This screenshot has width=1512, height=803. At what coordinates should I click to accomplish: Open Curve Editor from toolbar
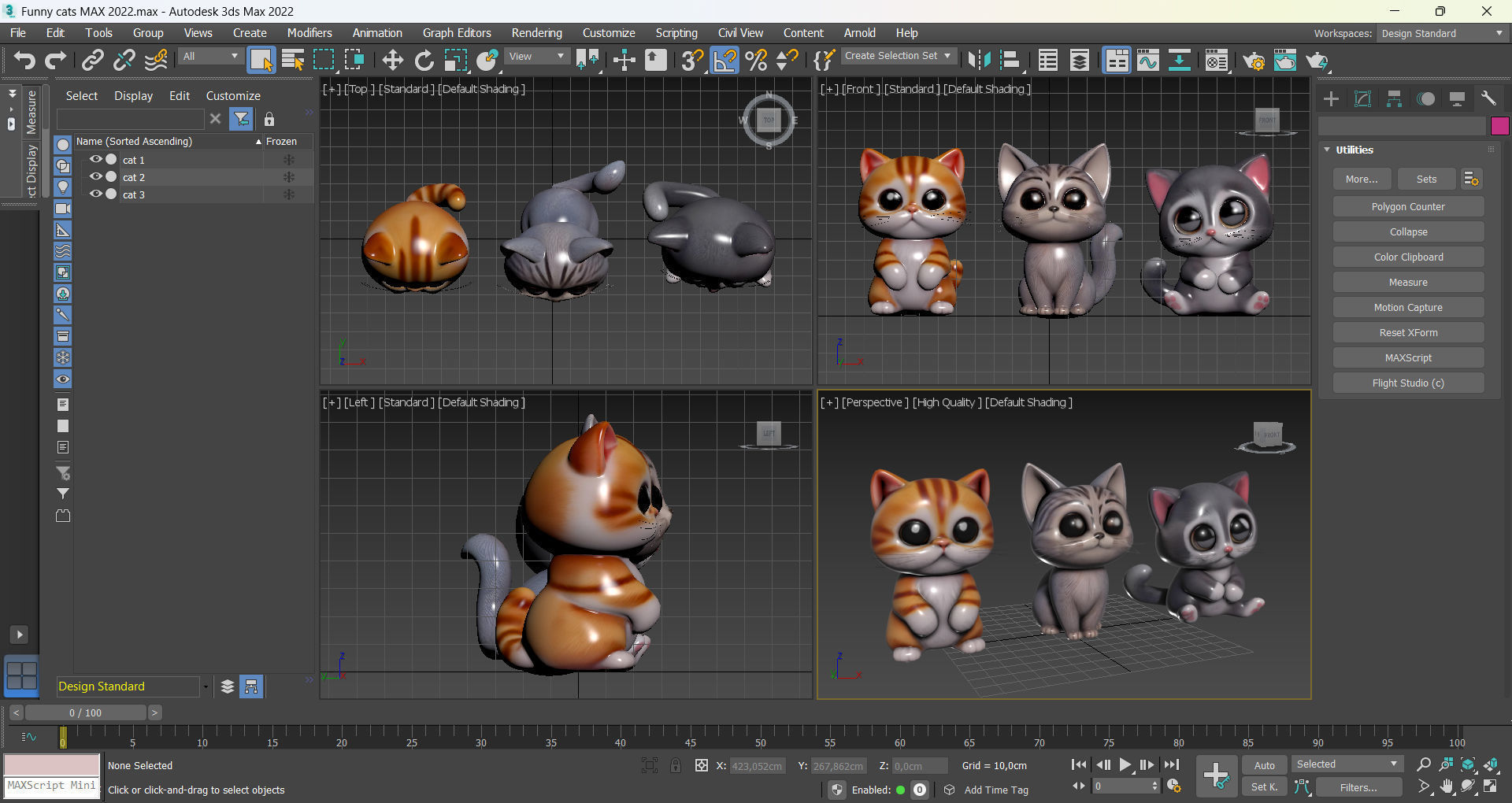click(1148, 60)
